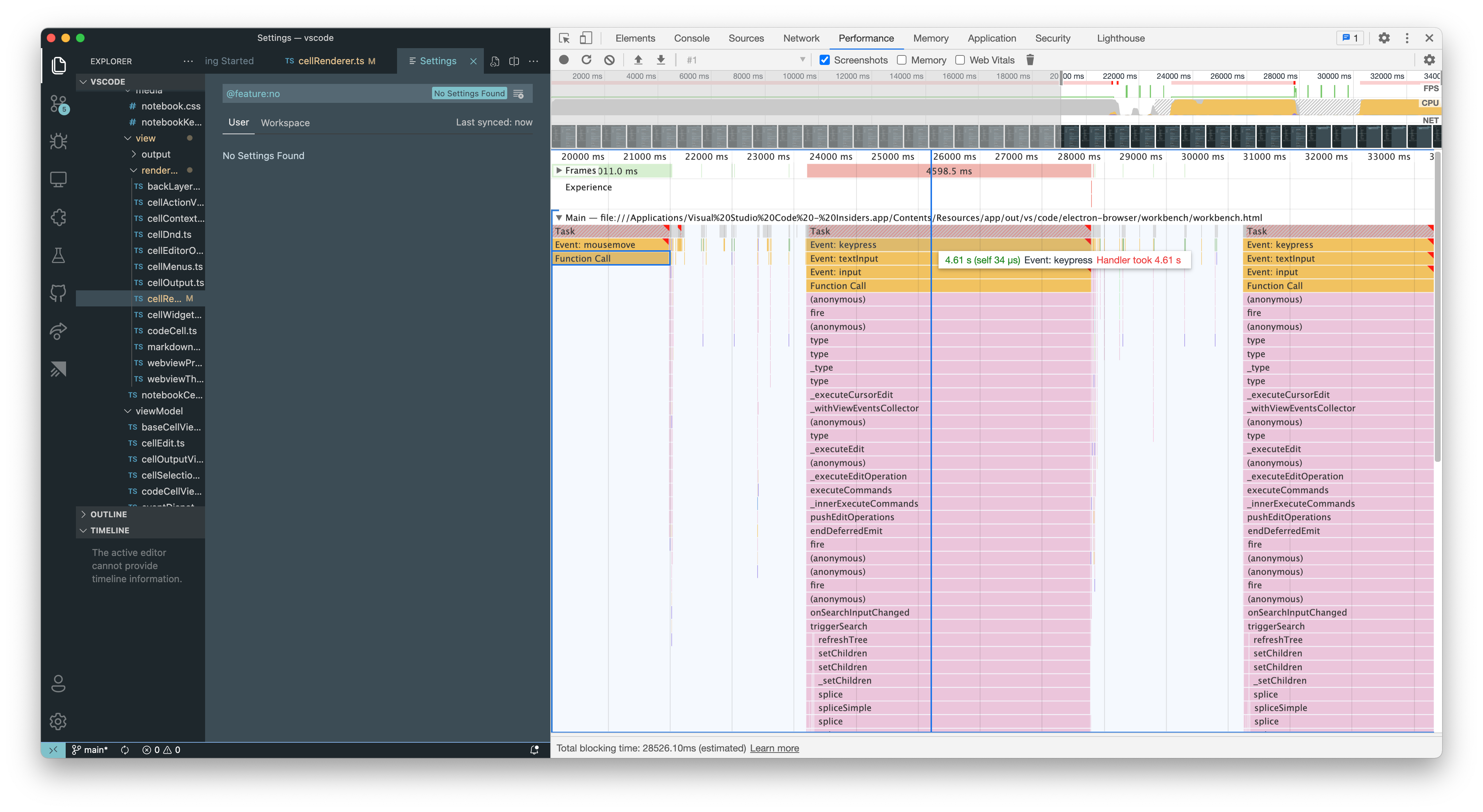Image resolution: width=1483 pixels, height=812 pixels.
Task: Start recording performance profile
Action: click(564, 60)
